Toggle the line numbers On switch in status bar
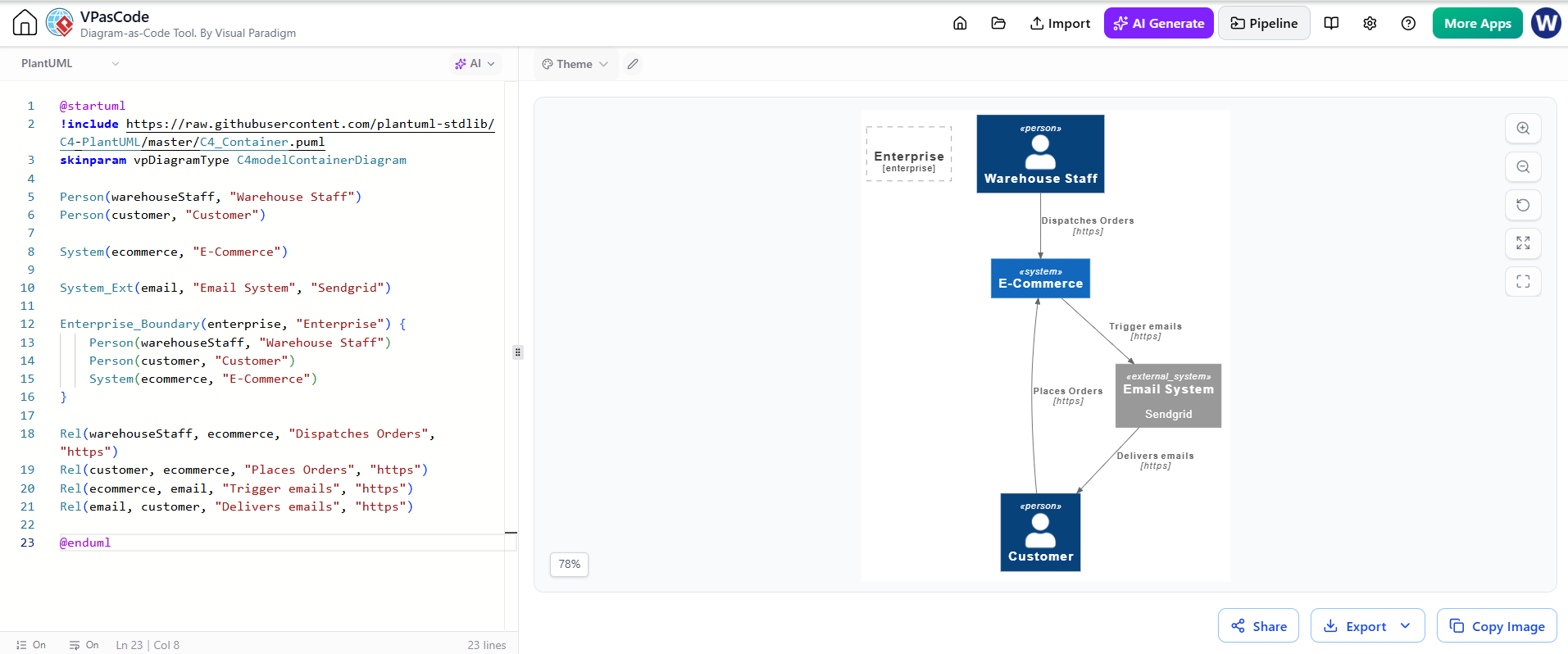 (x=31, y=645)
